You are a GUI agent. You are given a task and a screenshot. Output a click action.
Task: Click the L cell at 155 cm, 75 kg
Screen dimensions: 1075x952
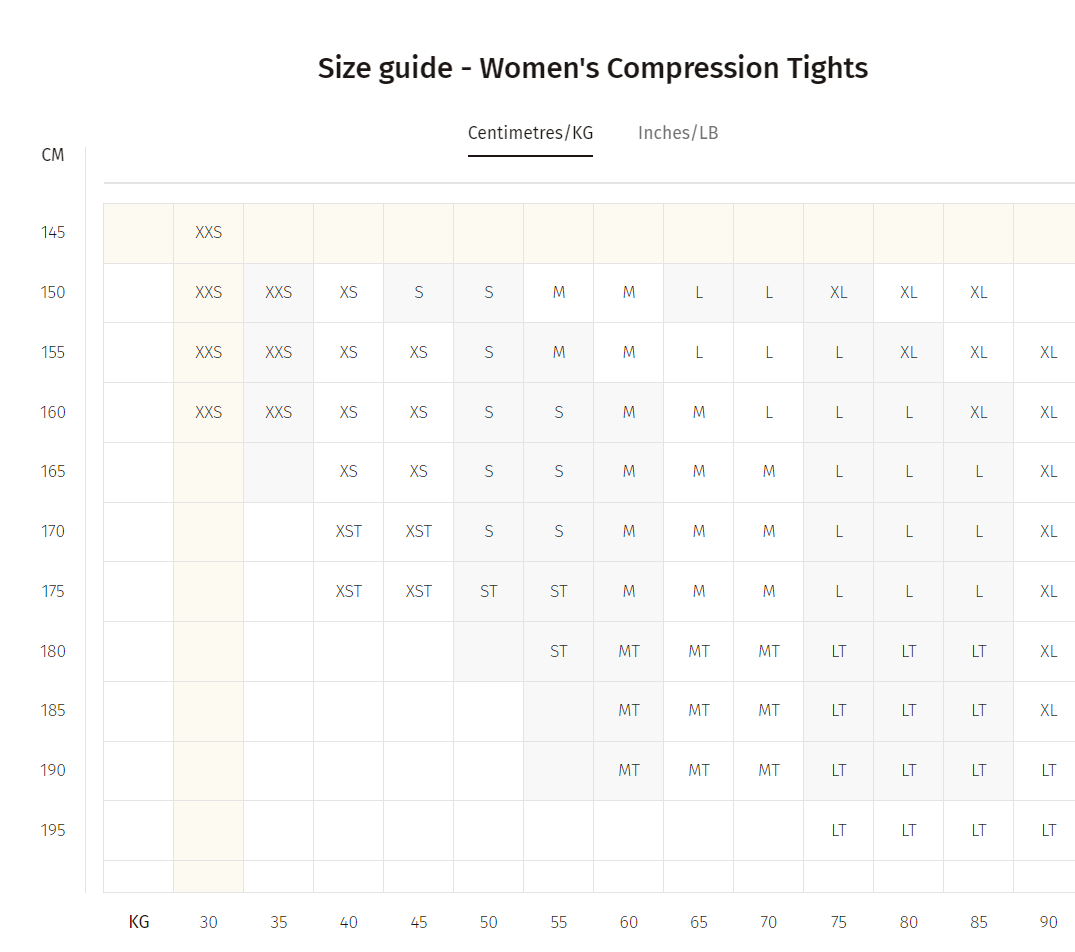pyautogui.click(x=838, y=352)
